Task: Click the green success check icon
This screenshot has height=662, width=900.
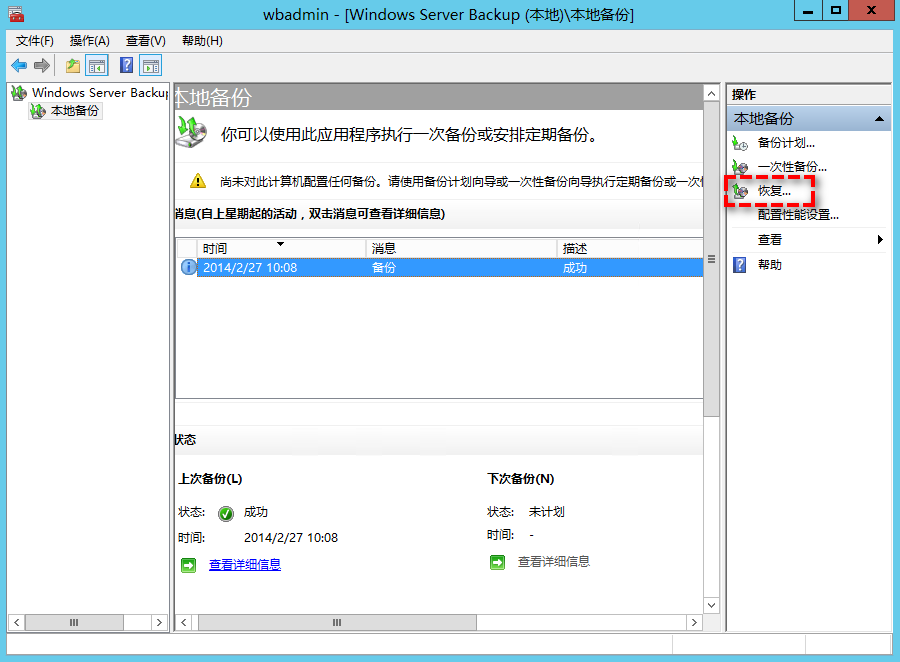Action: coord(226,513)
